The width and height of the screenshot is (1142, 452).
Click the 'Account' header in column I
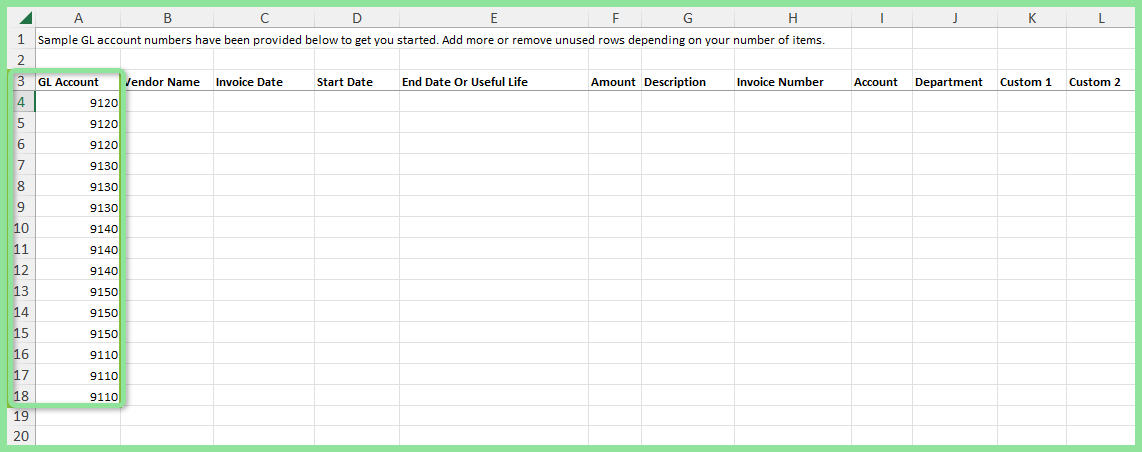tap(881, 82)
